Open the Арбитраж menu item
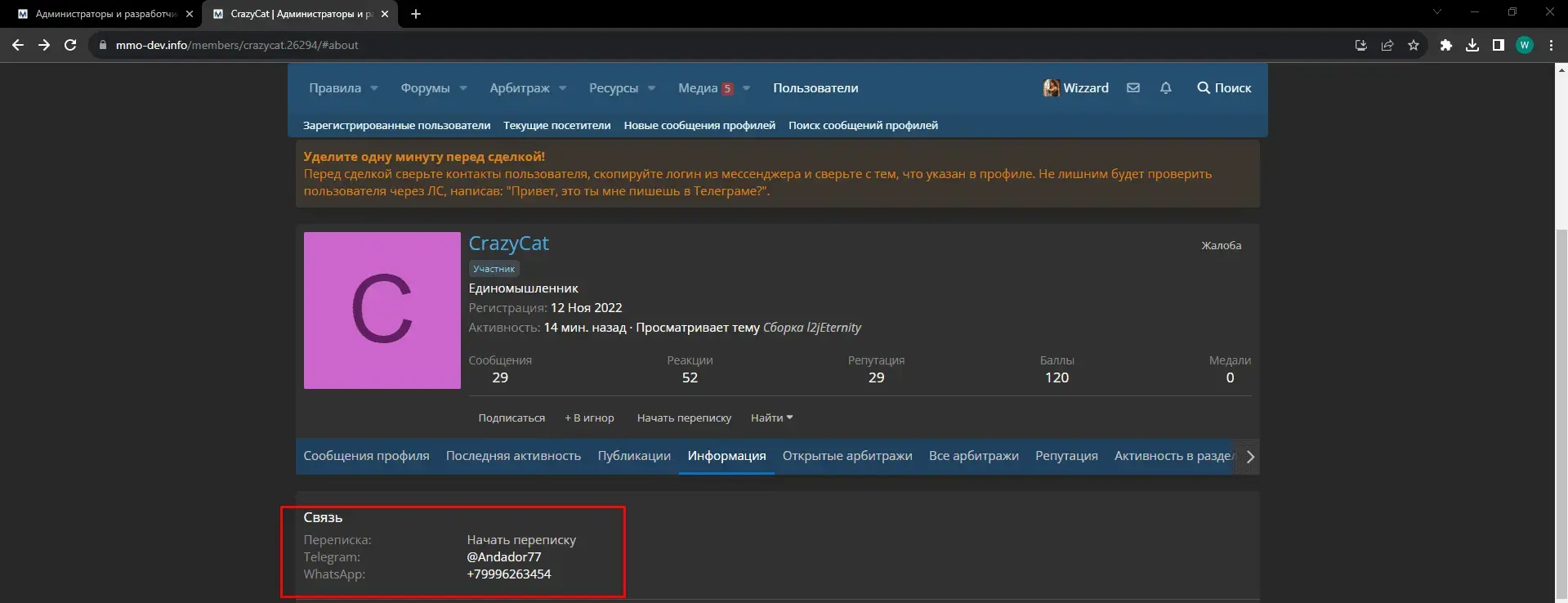The height and width of the screenshot is (603, 1568). (520, 88)
